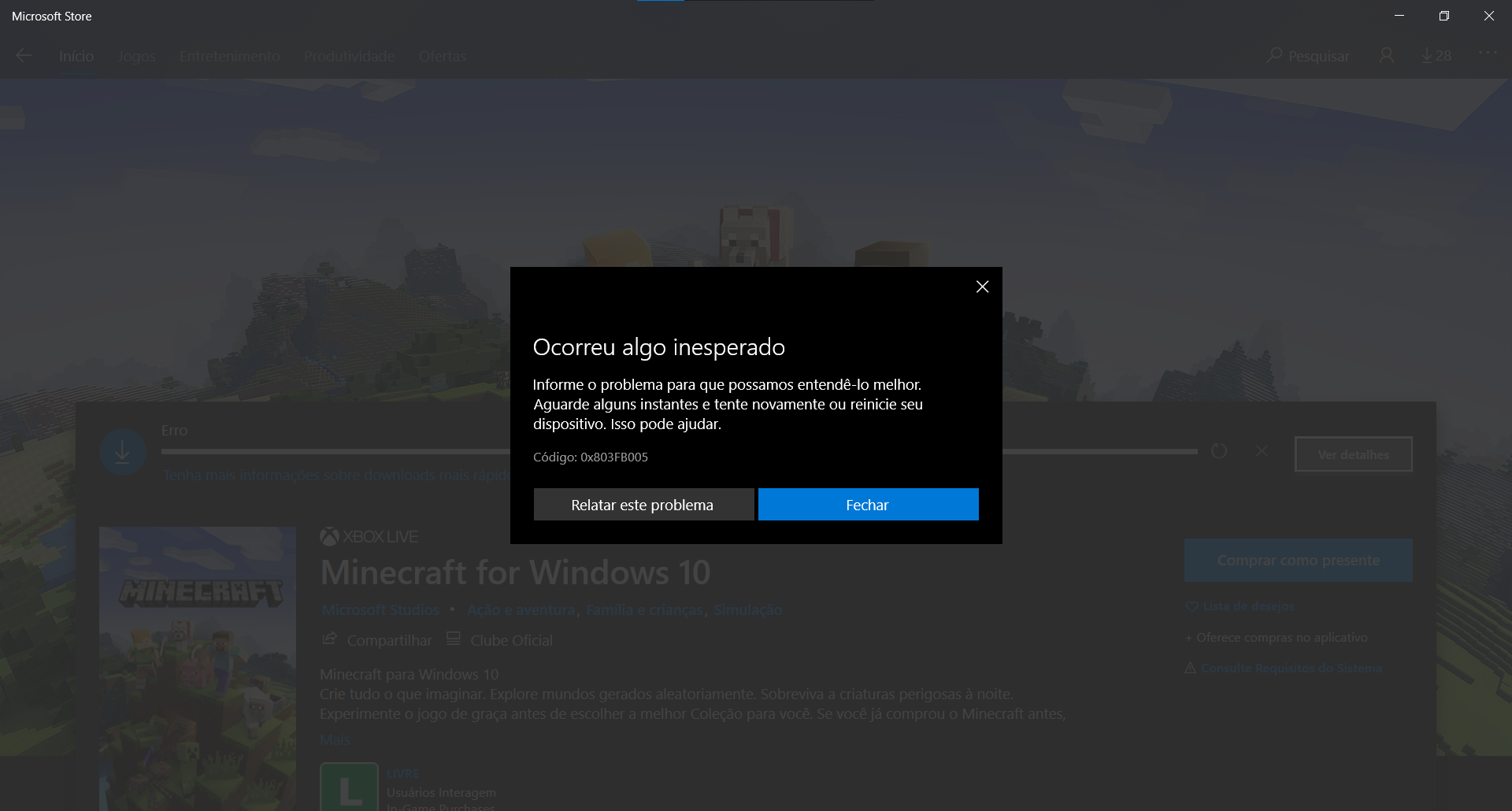Switch to the Jogos tab
The image size is (1512, 811).
pyautogui.click(x=137, y=57)
